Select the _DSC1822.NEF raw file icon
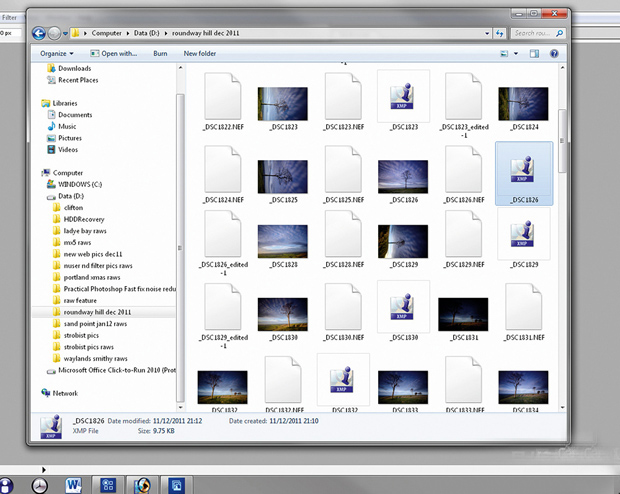Image resolution: width=620 pixels, height=494 pixels. (x=222, y=96)
